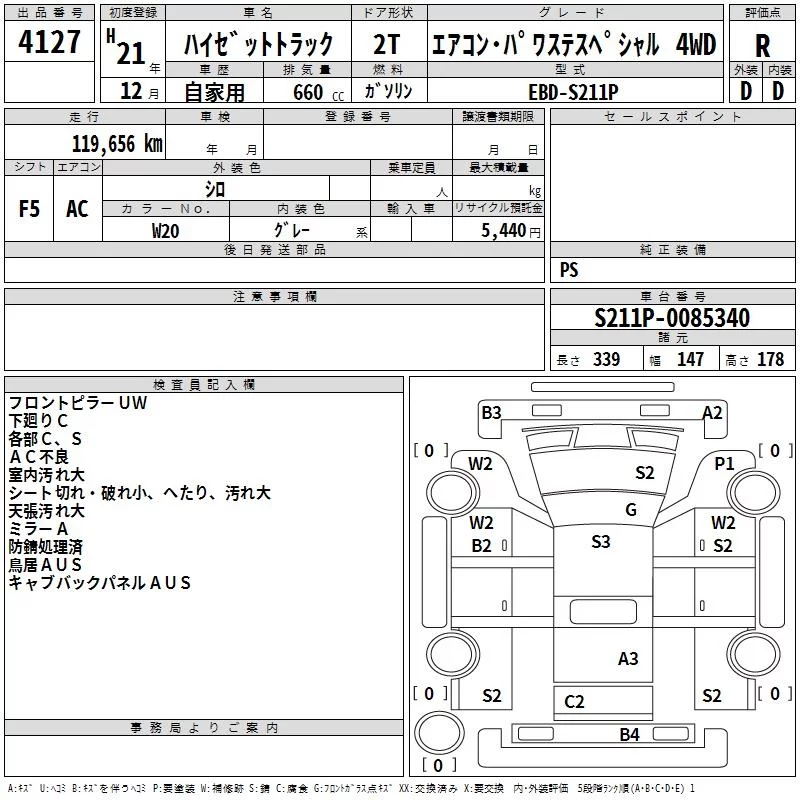Viewport: 800px width, 800px height.
Task: Click door mark B2 on the diagram
Action: tap(481, 546)
